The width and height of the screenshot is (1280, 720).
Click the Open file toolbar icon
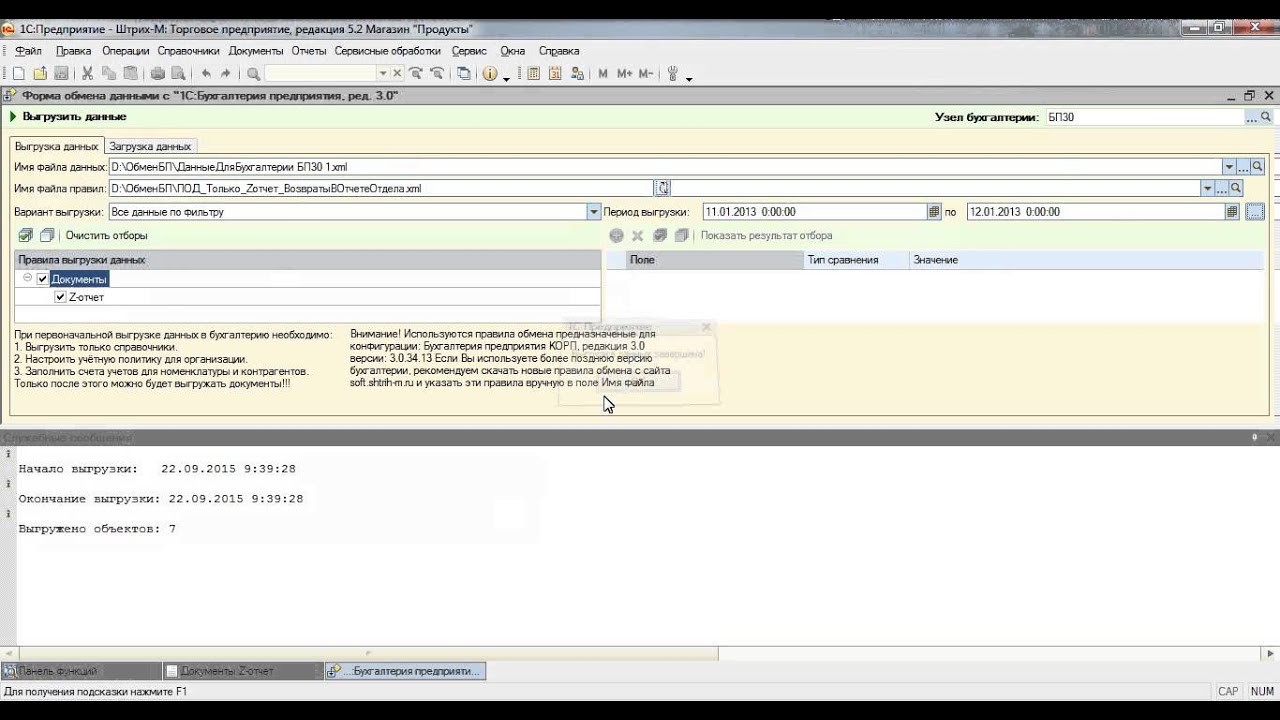[x=40, y=73]
